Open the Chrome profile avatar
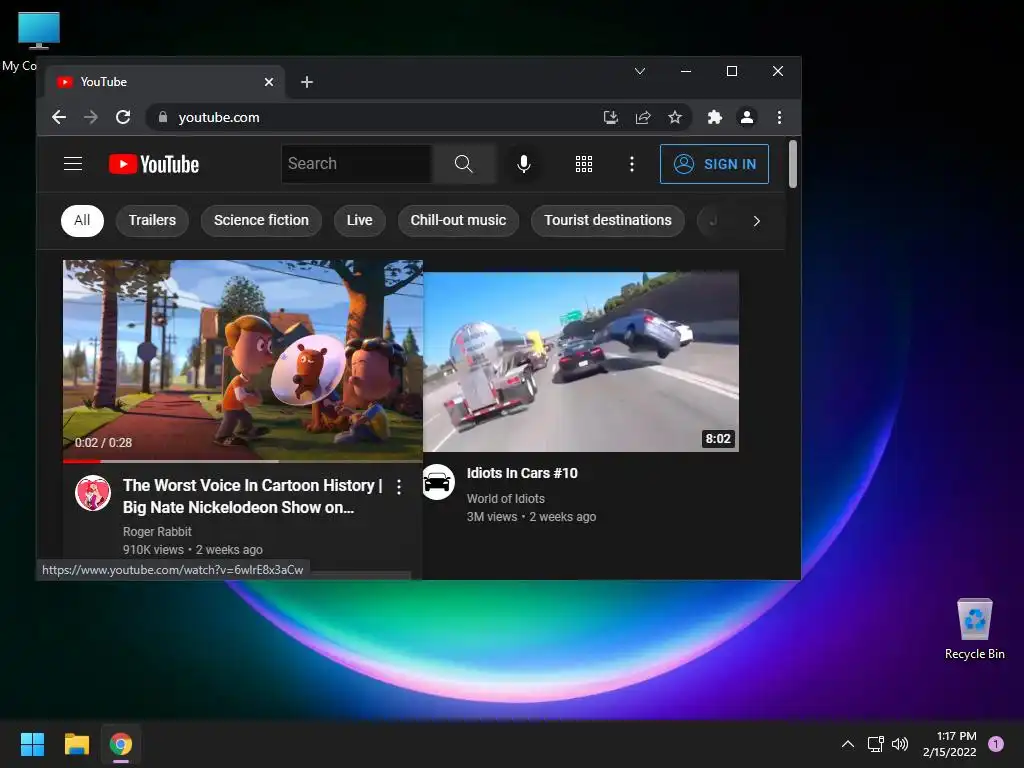1024x768 pixels. tap(746, 118)
